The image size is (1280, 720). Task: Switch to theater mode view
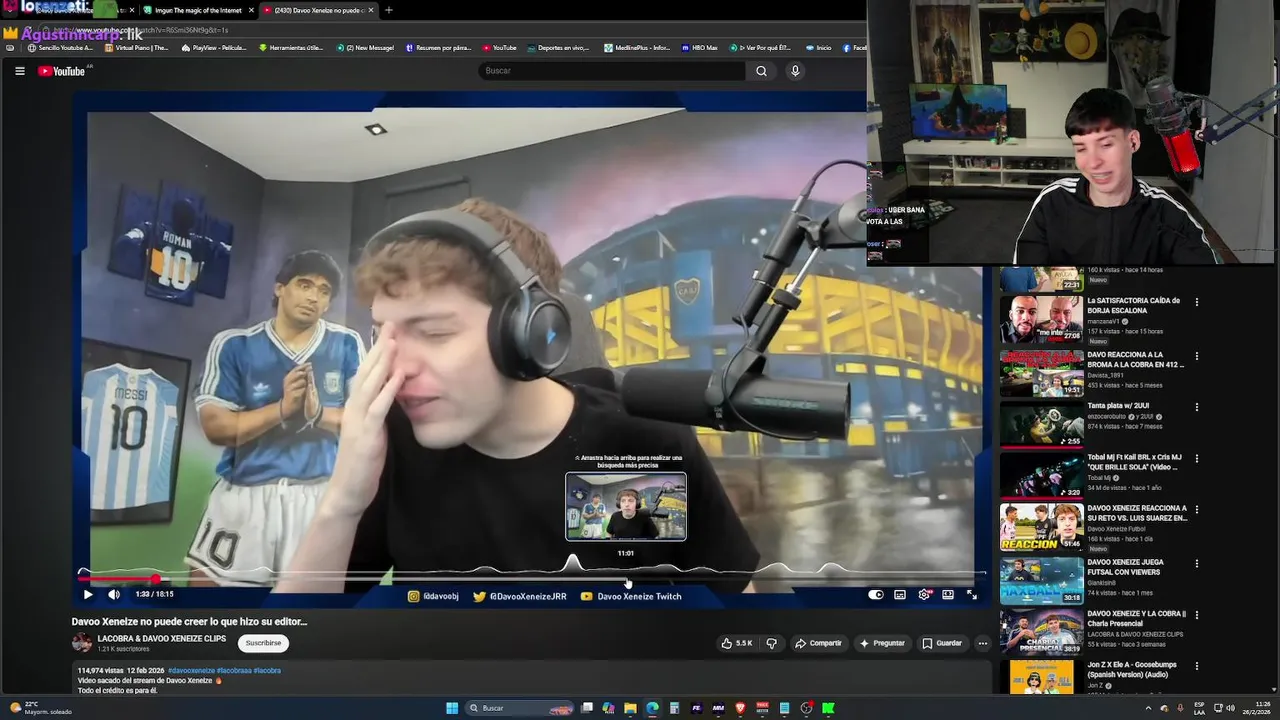click(948, 595)
